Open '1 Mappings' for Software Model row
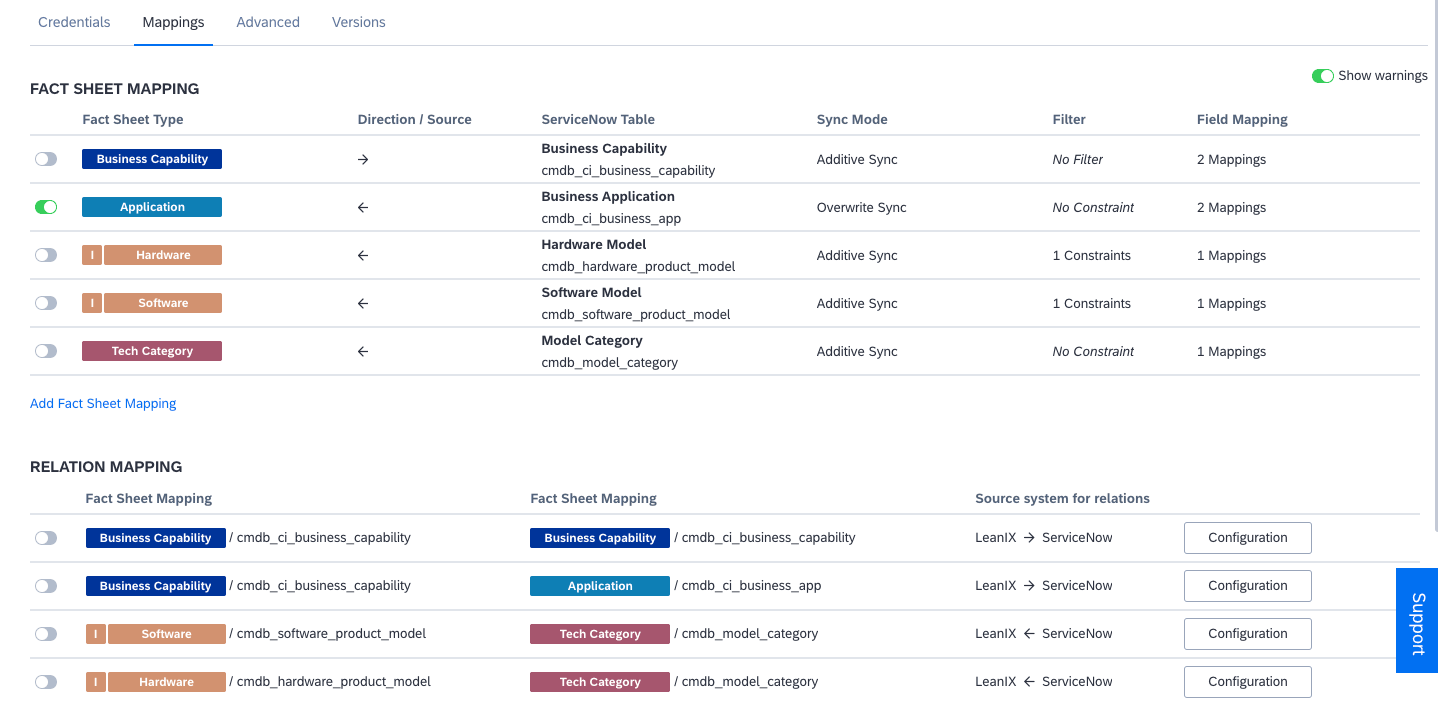Screen dimensions: 1438x702 click(1231, 304)
